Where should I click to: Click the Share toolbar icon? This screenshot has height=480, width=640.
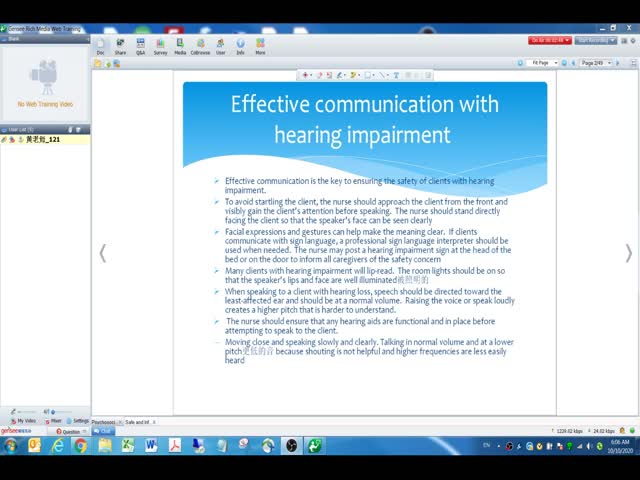click(120, 46)
